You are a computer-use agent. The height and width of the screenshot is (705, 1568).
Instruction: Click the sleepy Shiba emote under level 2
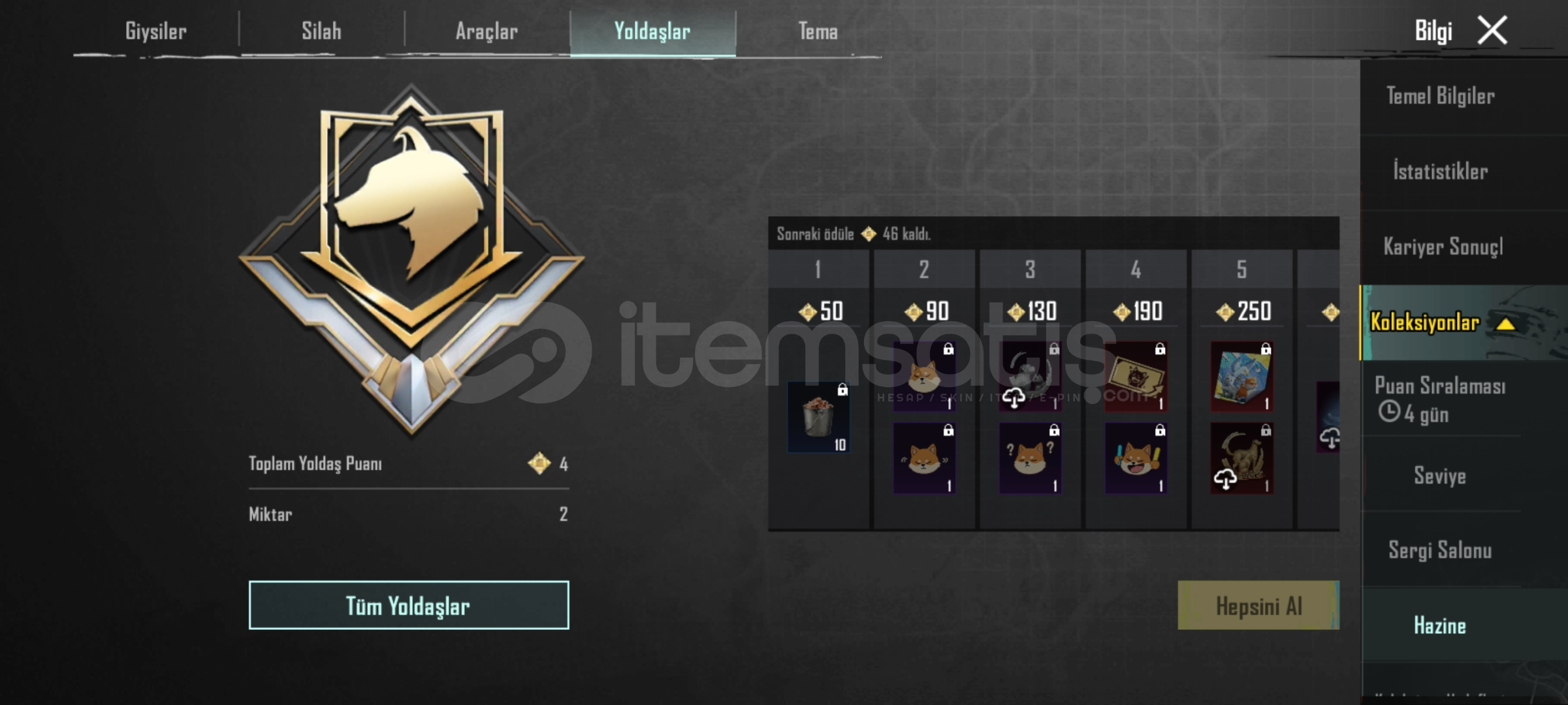pos(924,458)
